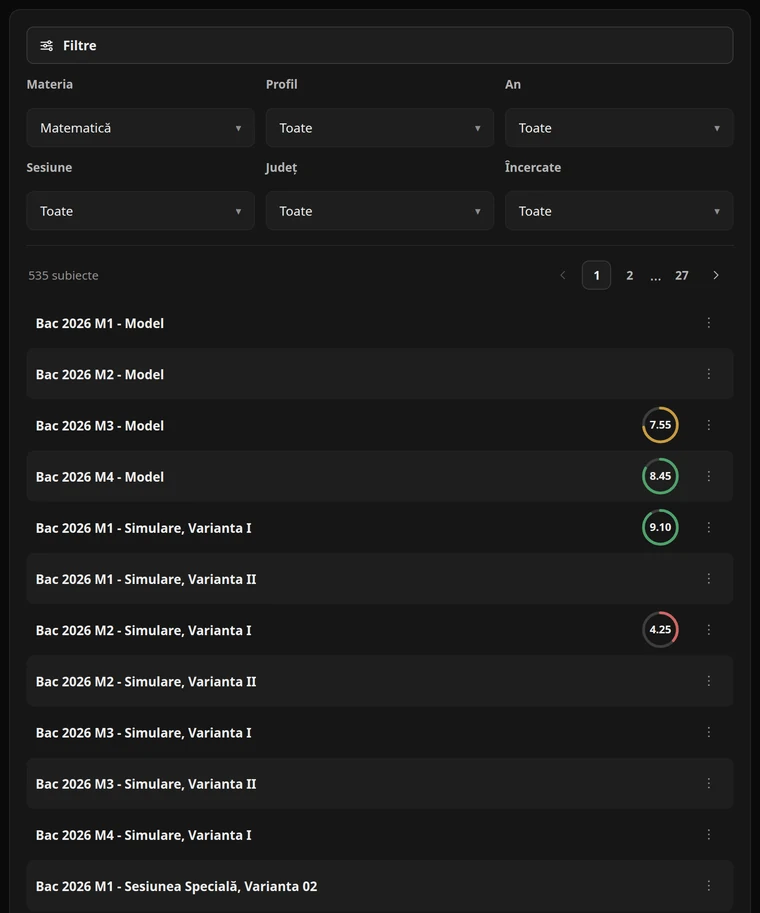
Task: Go to previous page with left arrow
Action: (x=563, y=275)
